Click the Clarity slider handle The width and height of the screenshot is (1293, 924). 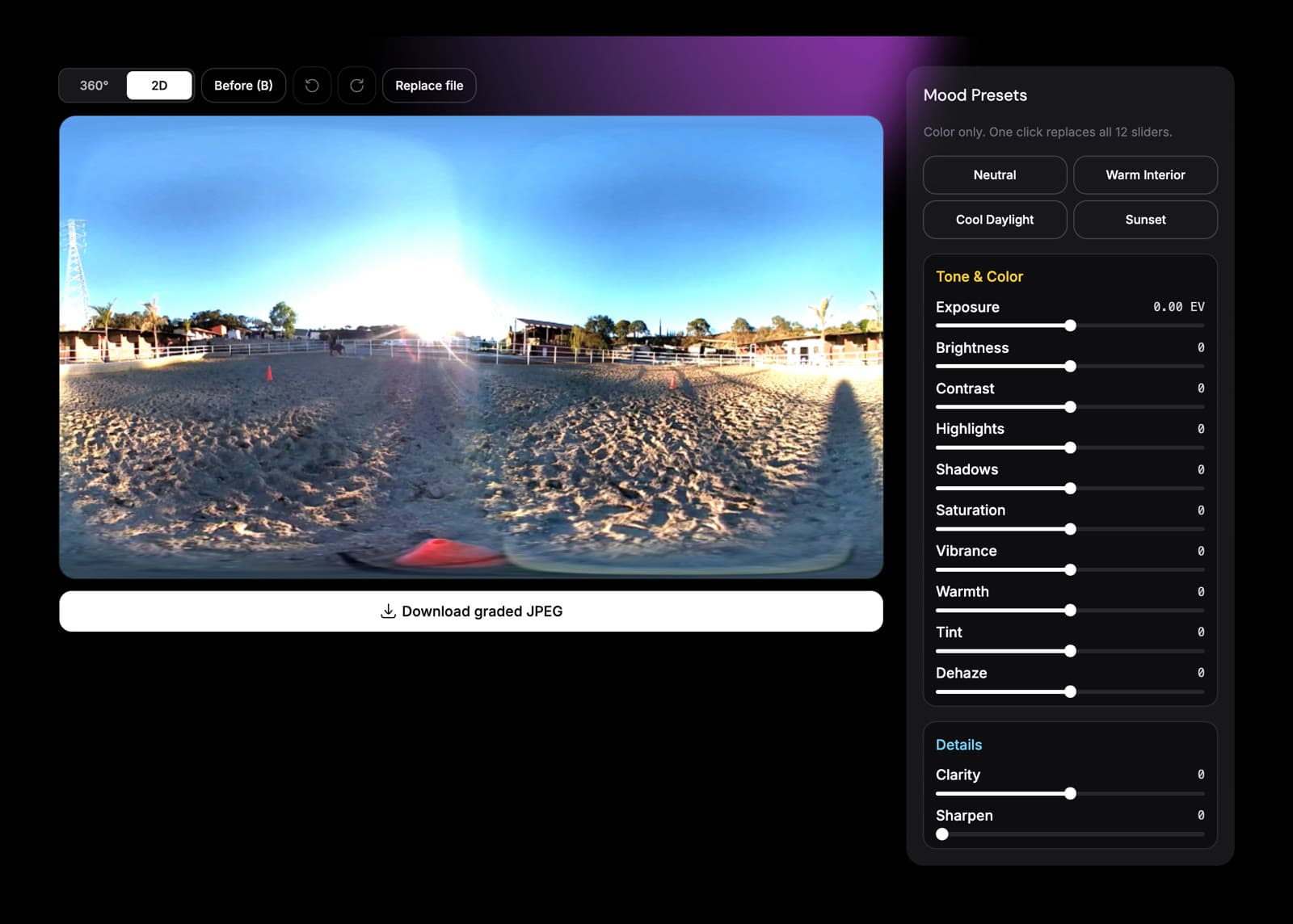[x=1070, y=794]
